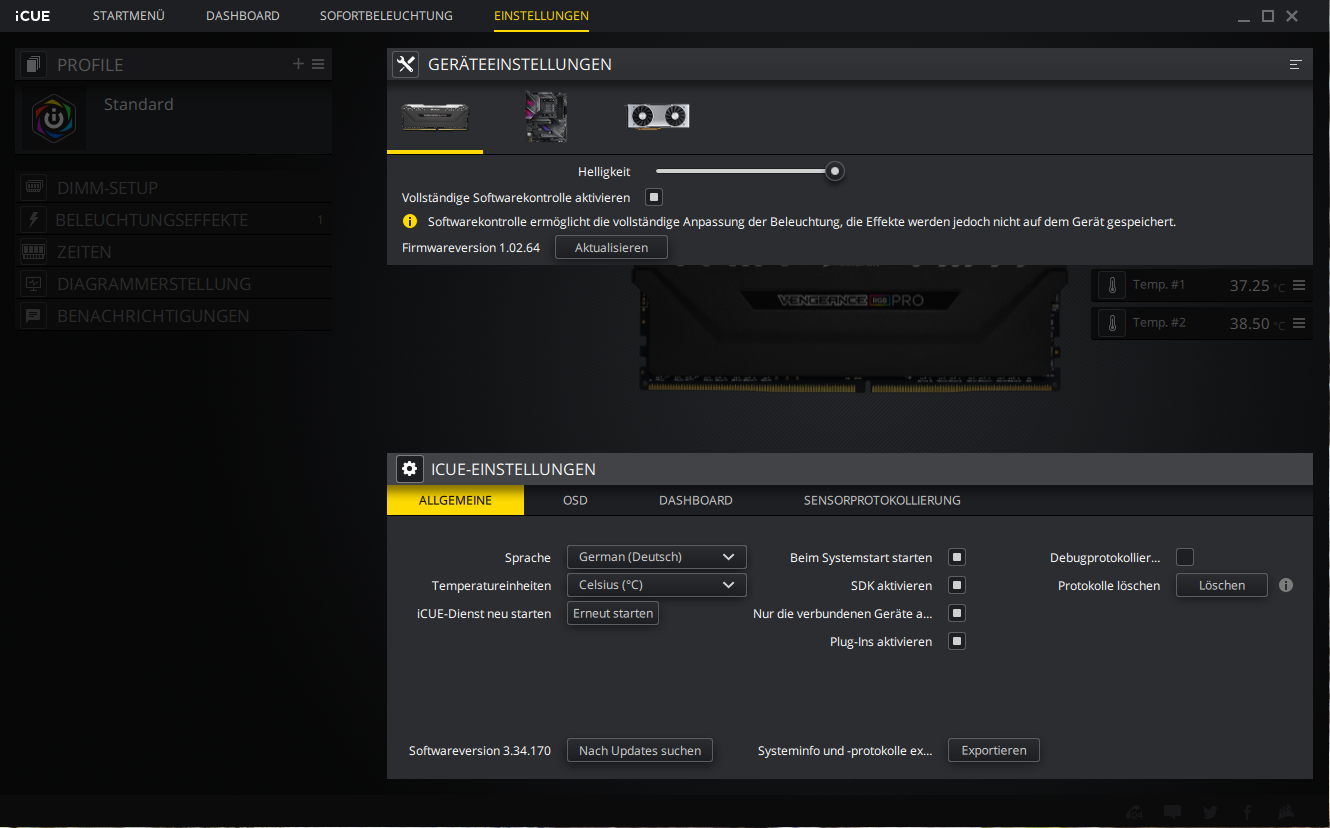Open the forum speech-bubble icon
The height and width of the screenshot is (828, 1330).
pyautogui.click(x=1173, y=812)
